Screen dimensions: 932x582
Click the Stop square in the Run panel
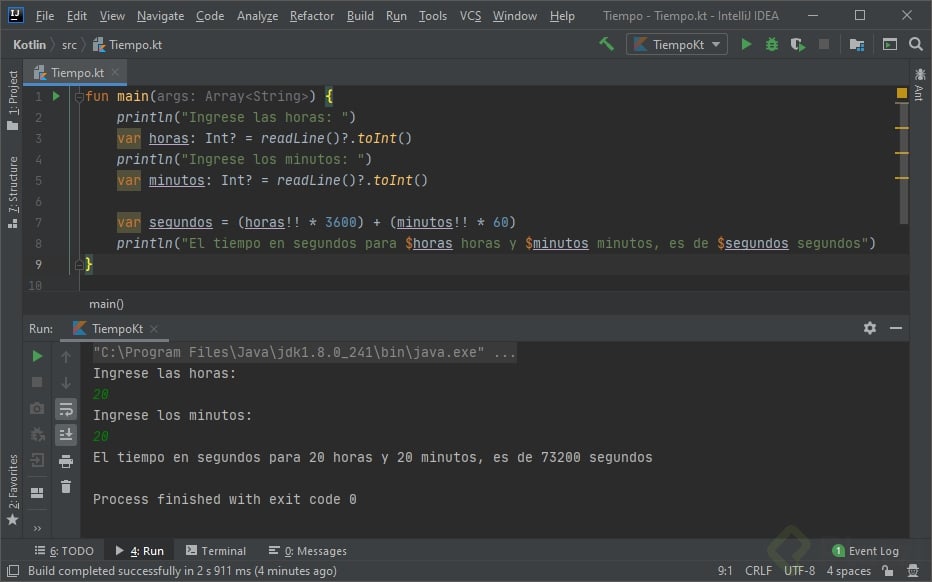pyautogui.click(x=37, y=382)
